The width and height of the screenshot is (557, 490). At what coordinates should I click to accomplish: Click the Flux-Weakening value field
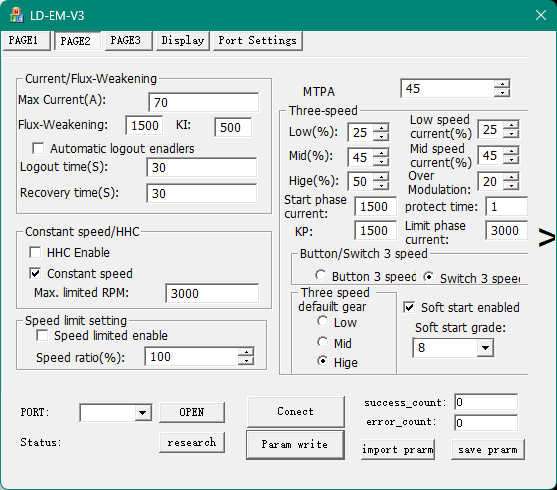click(144, 125)
